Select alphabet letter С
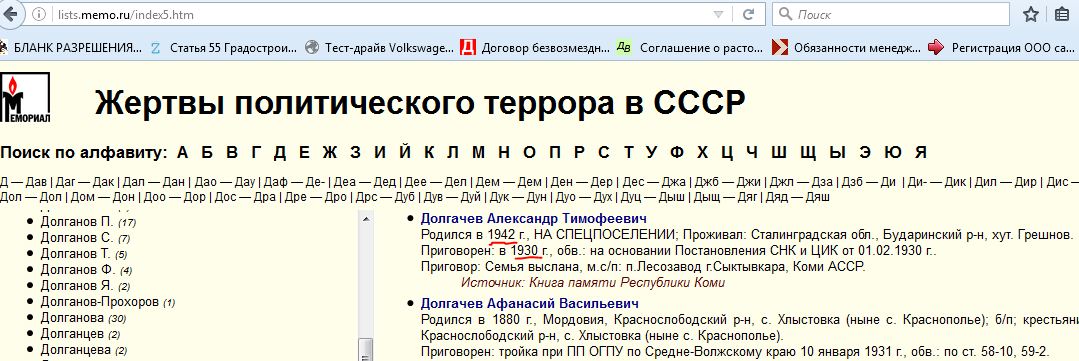Viewport: 1079px width, 361px height. [x=603, y=153]
